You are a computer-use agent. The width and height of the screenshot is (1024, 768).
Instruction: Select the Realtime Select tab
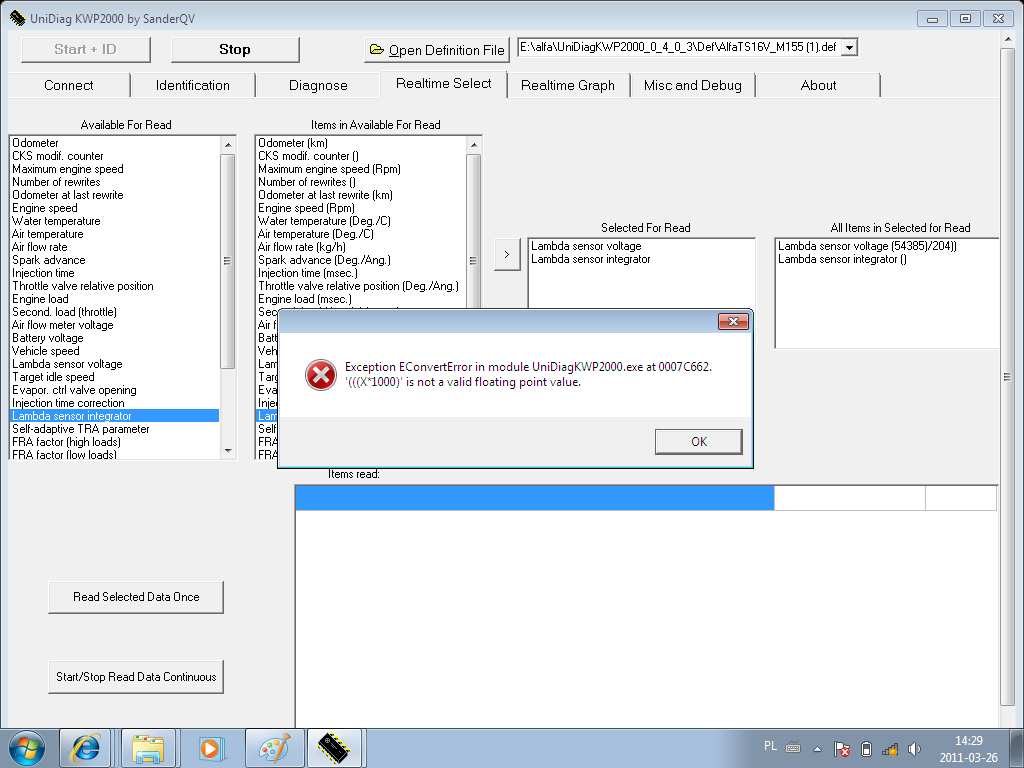pyautogui.click(x=443, y=84)
